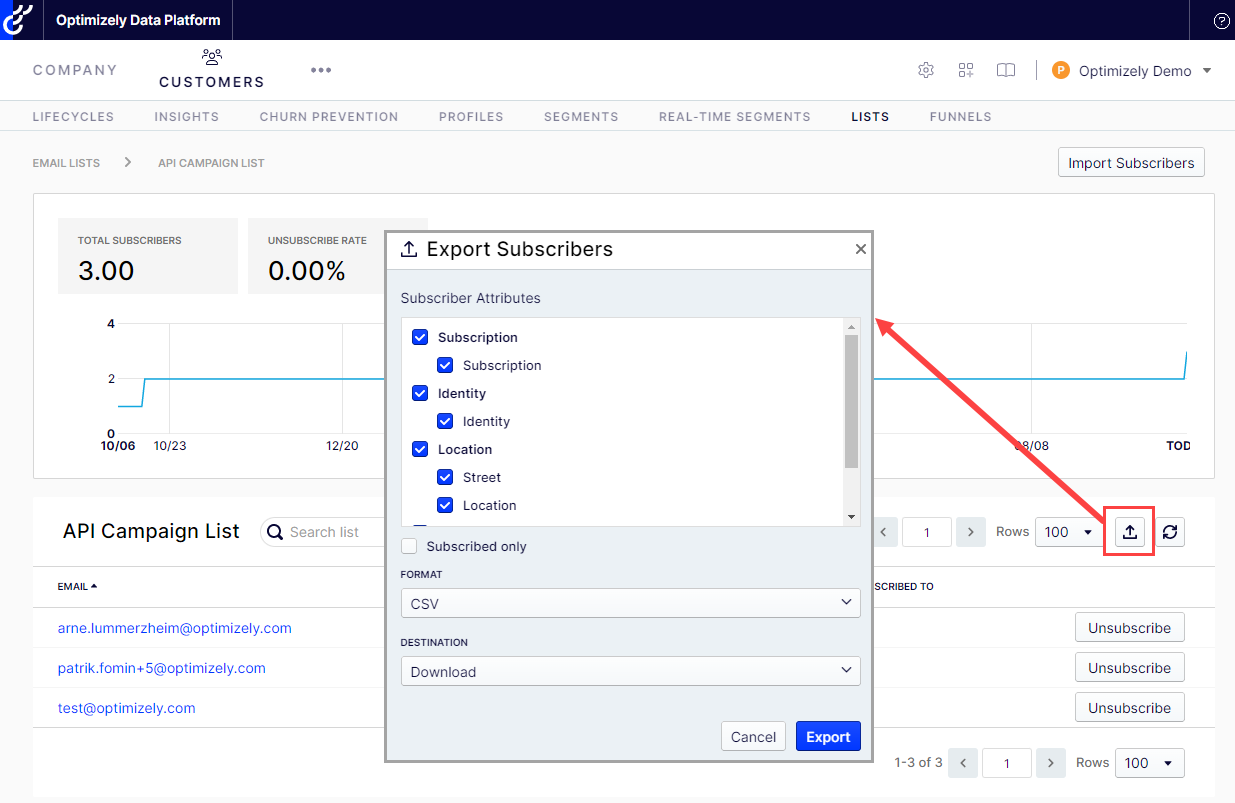Click the Total Subscribers 3.00 card
The height and width of the screenshot is (803, 1235).
click(148, 256)
